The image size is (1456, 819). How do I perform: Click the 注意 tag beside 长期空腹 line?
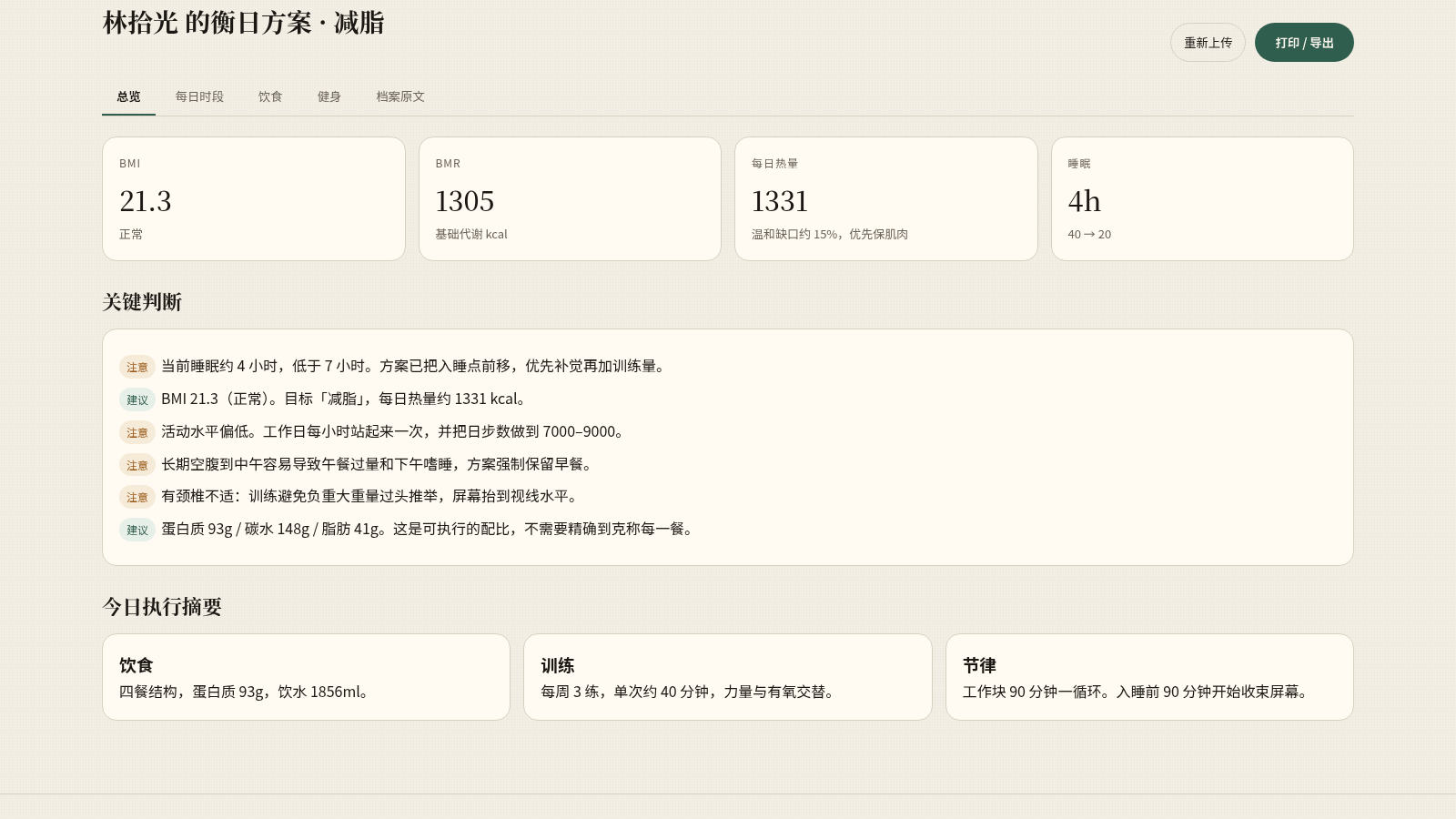[137, 465]
